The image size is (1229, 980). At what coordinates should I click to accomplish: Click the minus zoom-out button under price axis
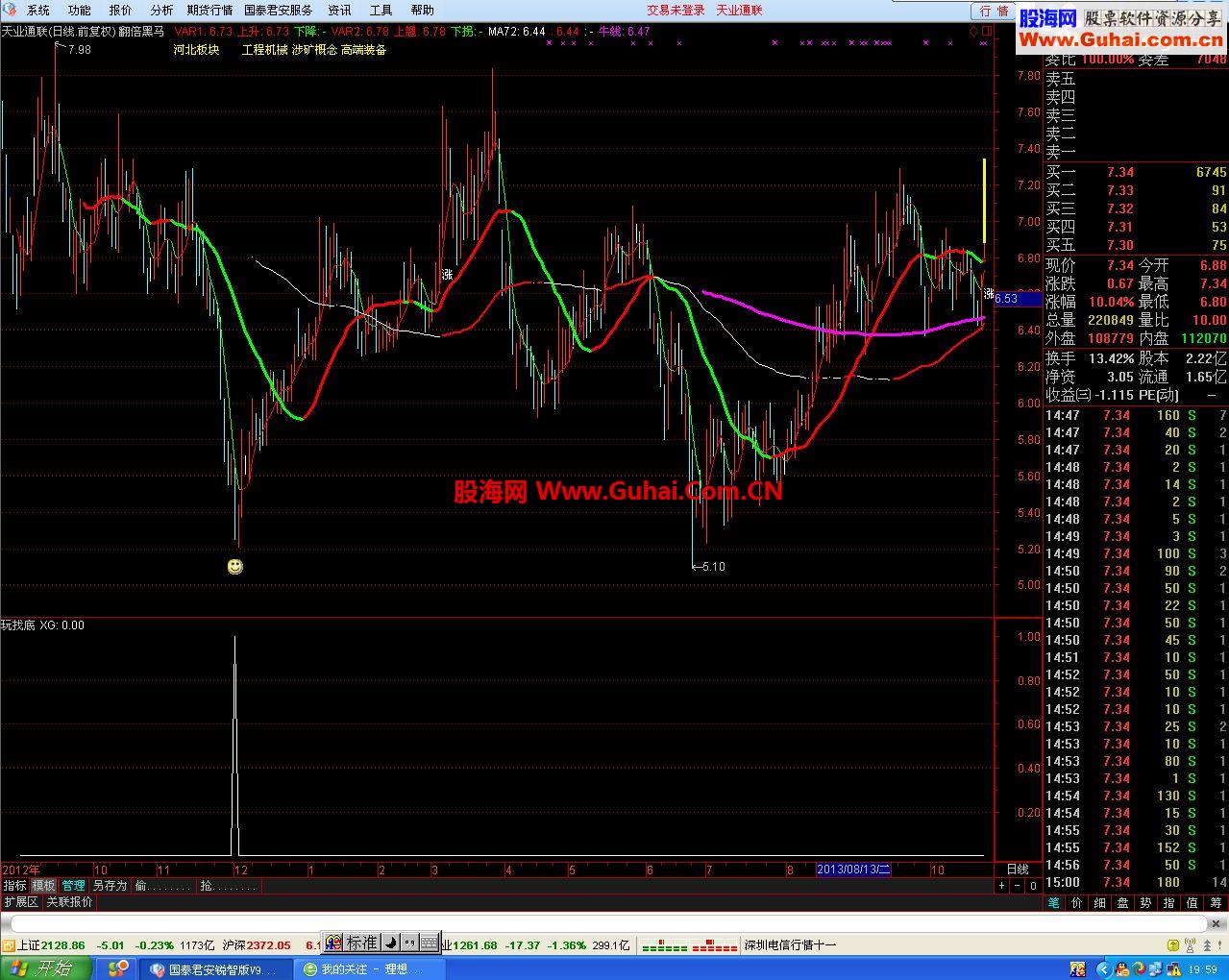point(1018,886)
